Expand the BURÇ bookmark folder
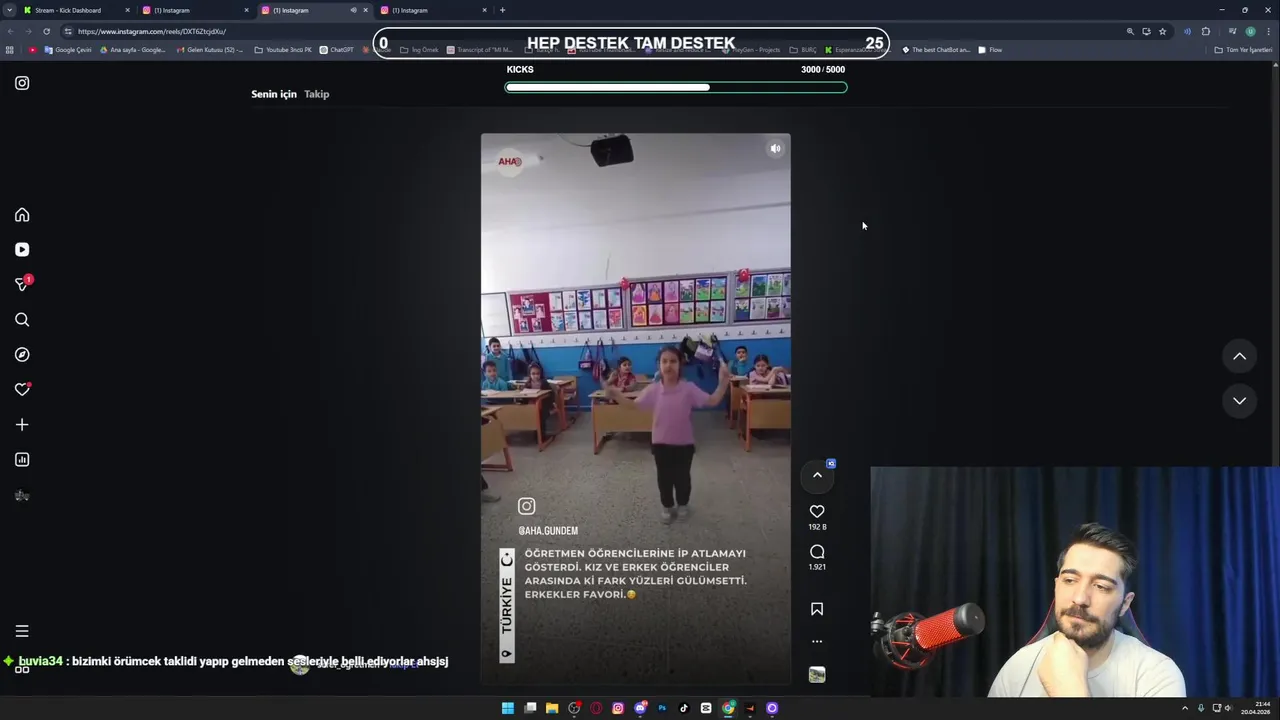 click(x=803, y=50)
